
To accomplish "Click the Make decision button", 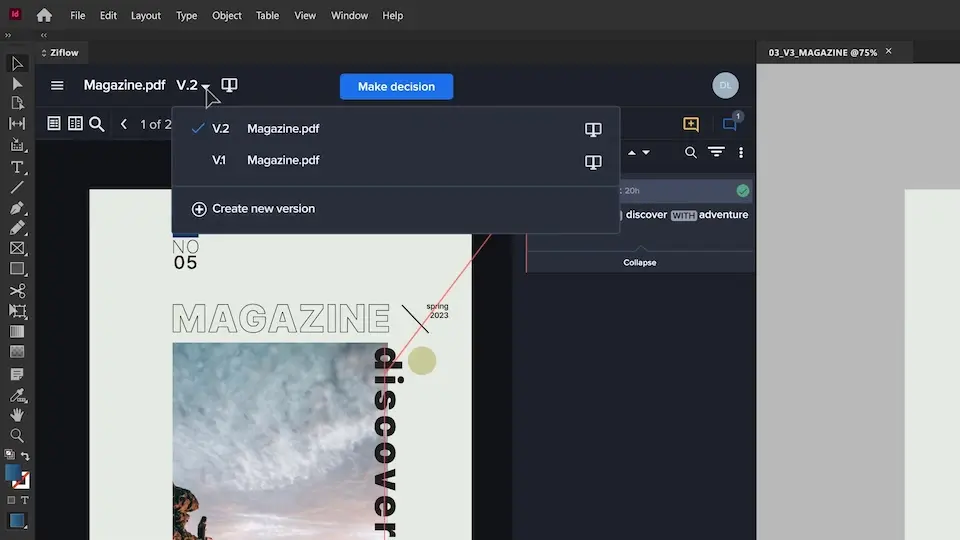I will point(396,87).
